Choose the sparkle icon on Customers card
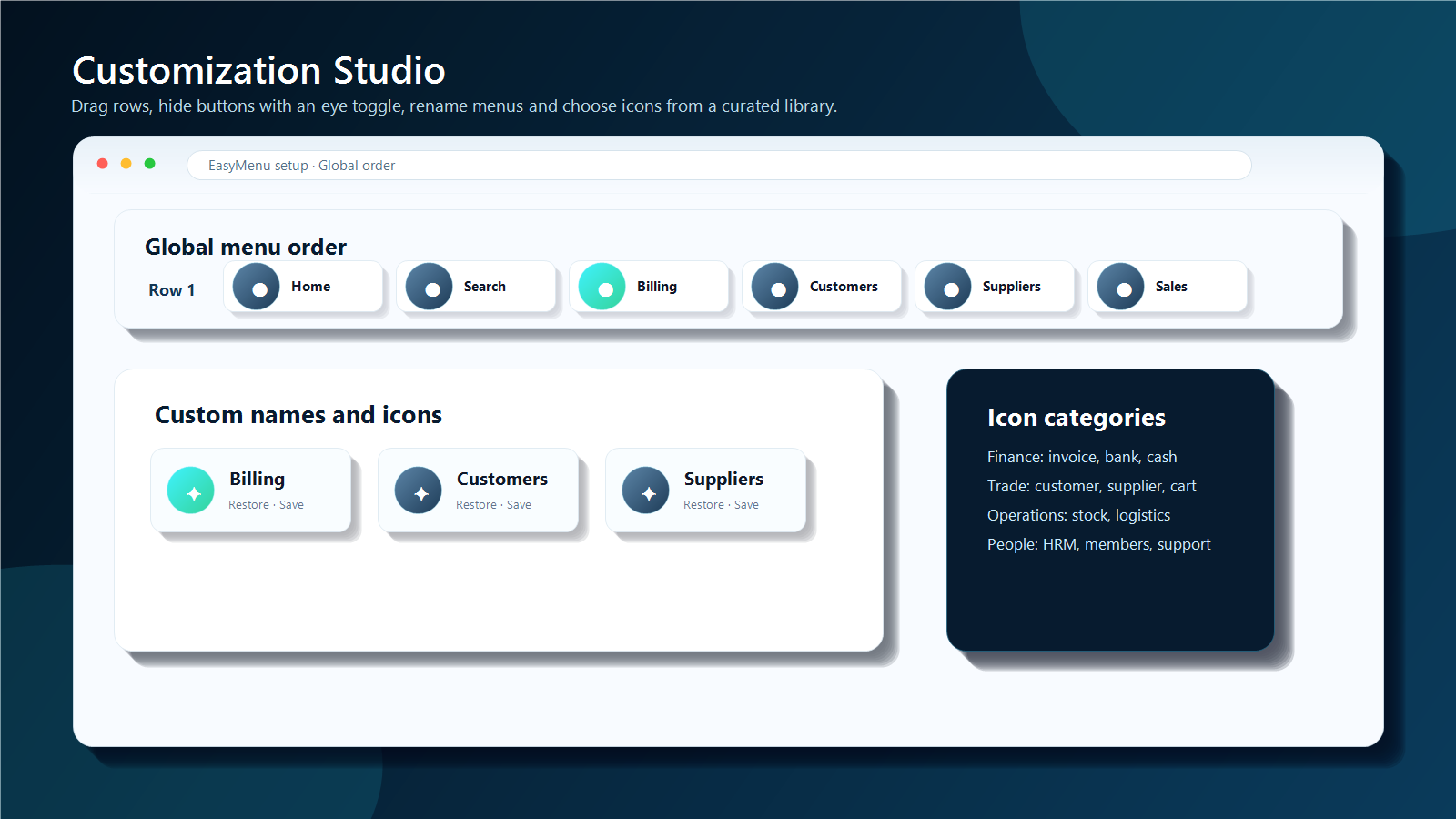This screenshot has width=1456, height=819. pos(419,490)
